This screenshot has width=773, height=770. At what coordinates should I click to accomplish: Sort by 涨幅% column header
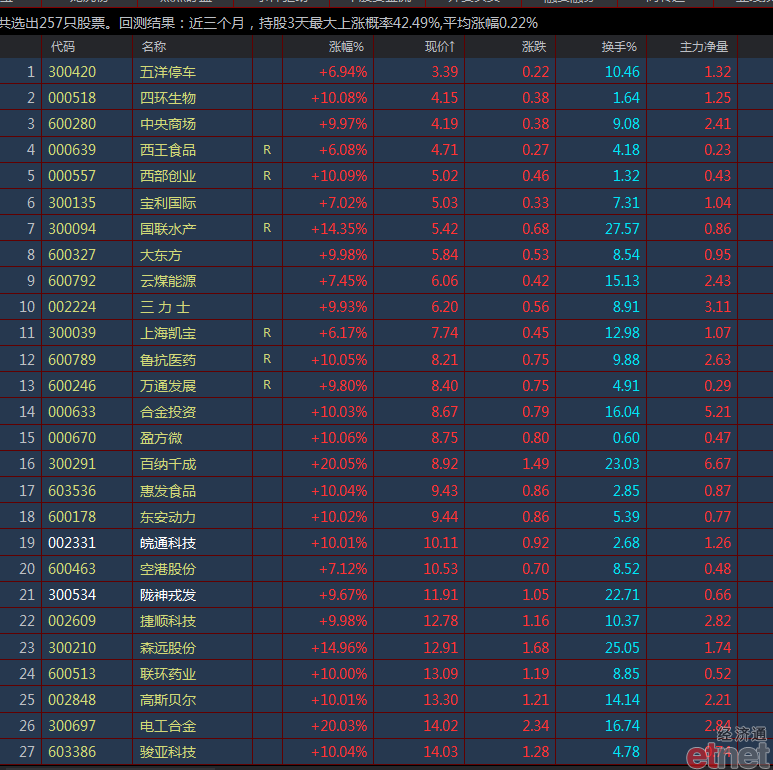347,47
